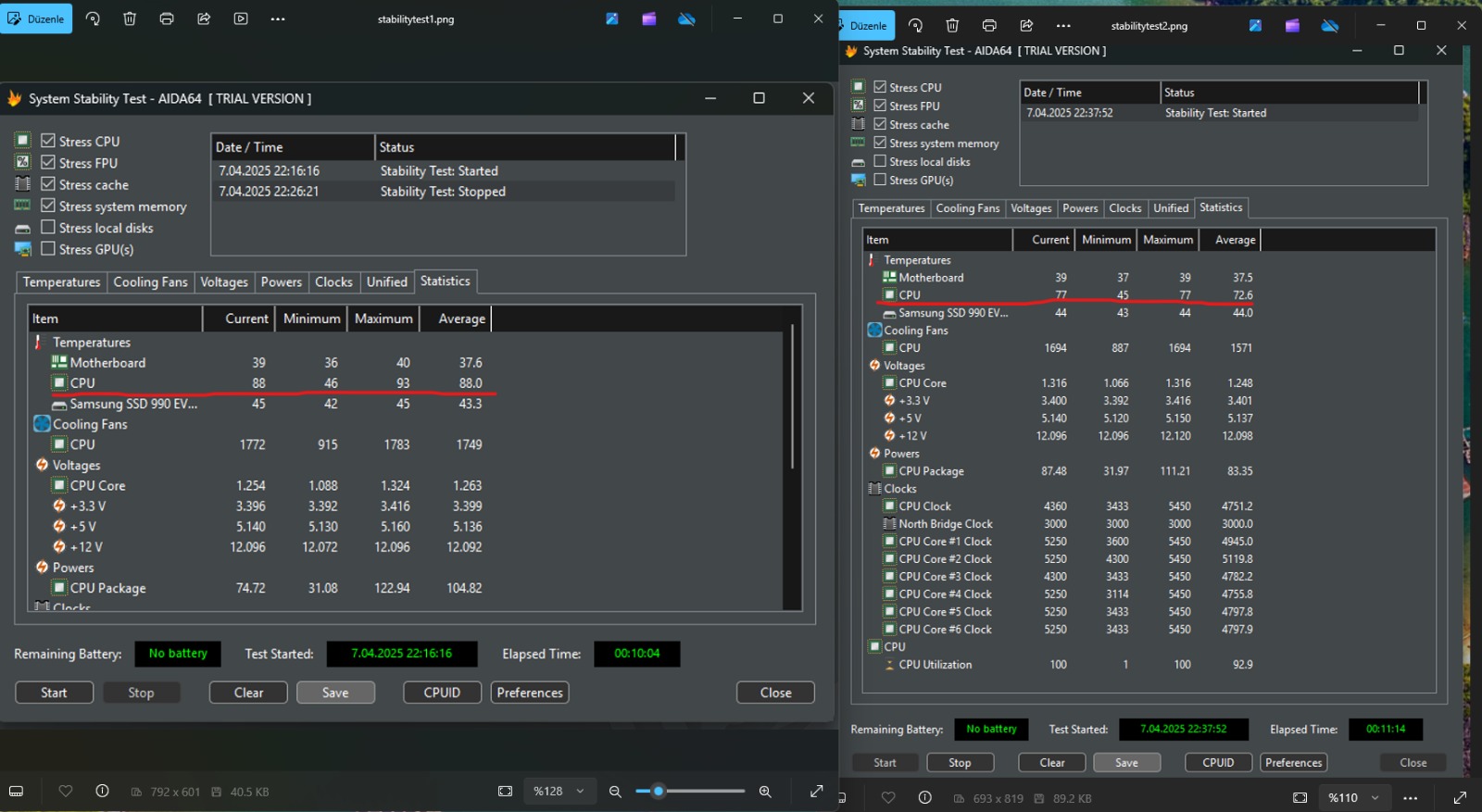The height and width of the screenshot is (812, 1482).
Task: Enter full screen for stabilitytest2.png
Action: pos(1460,797)
